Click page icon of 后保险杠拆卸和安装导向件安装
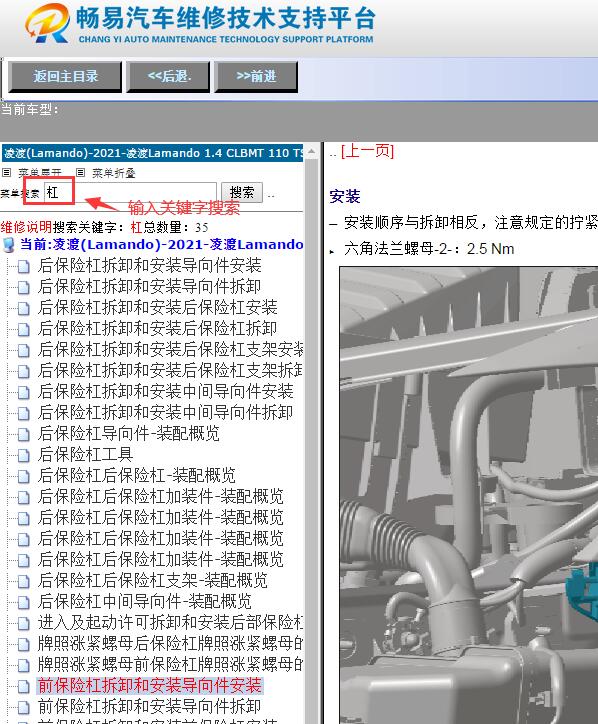The width and height of the screenshot is (598, 724). [24, 266]
